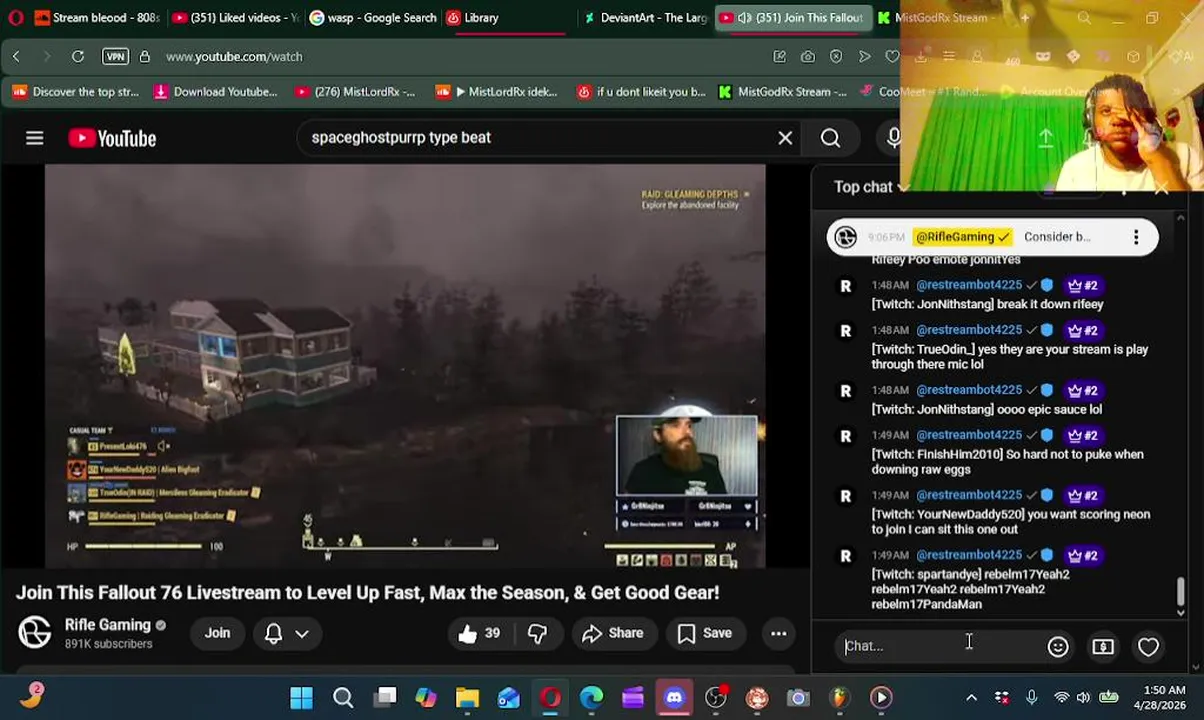The width and height of the screenshot is (1204, 720).
Task: Open Microsoft Edge from taskbar
Action: point(592,697)
